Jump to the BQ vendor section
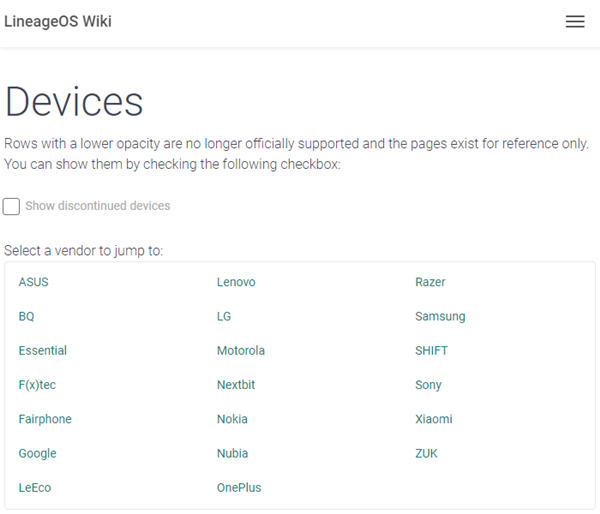This screenshot has height=514, width=600. pos(26,316)
